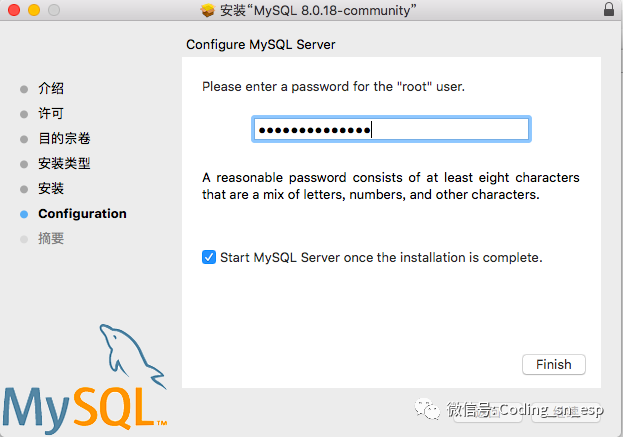Image resolution: width=623 pixels, height=437 pixels.
Task: Click the bullet next to 介绍
Action: point(24,89)
